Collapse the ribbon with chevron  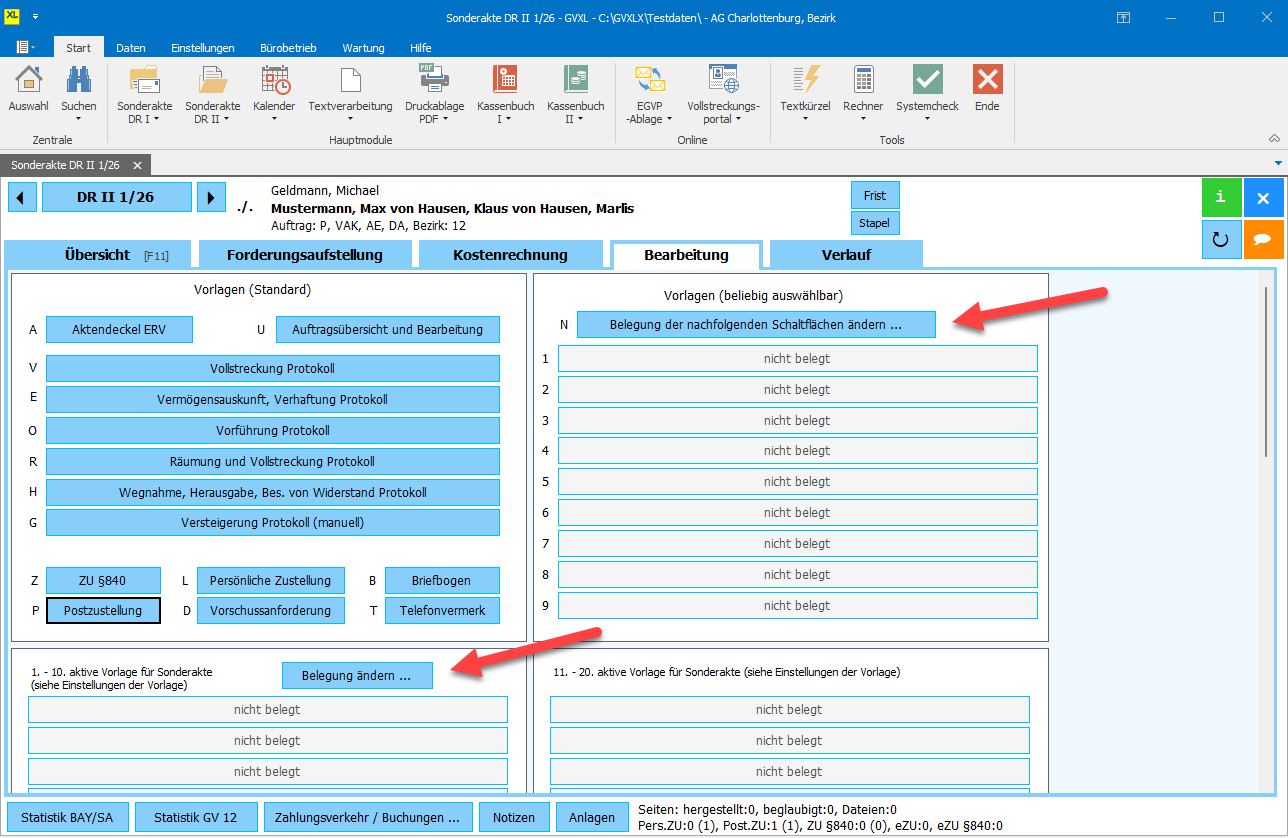pos(1274,139)
